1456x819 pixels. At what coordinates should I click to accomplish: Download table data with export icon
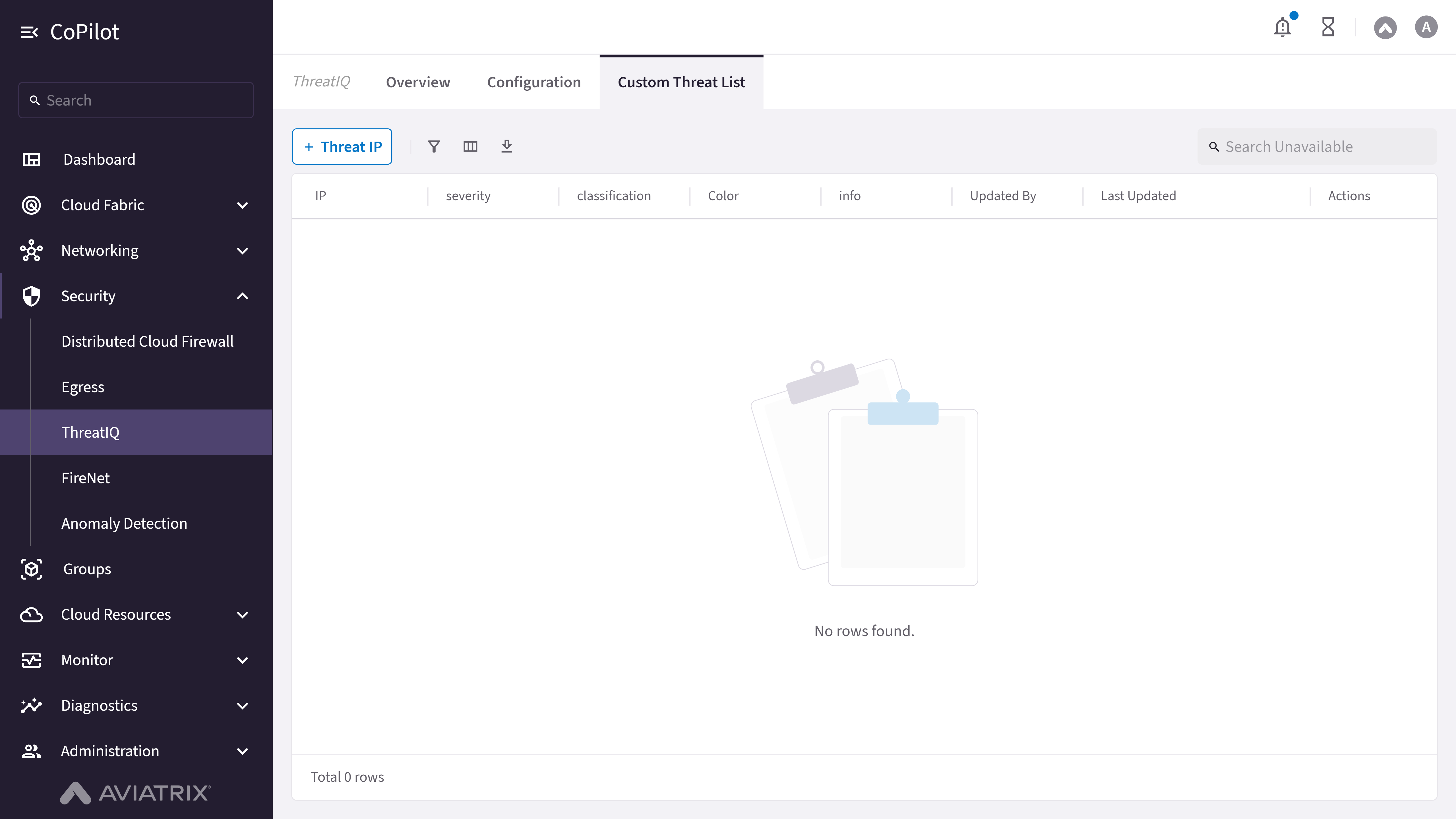[506, 146]
